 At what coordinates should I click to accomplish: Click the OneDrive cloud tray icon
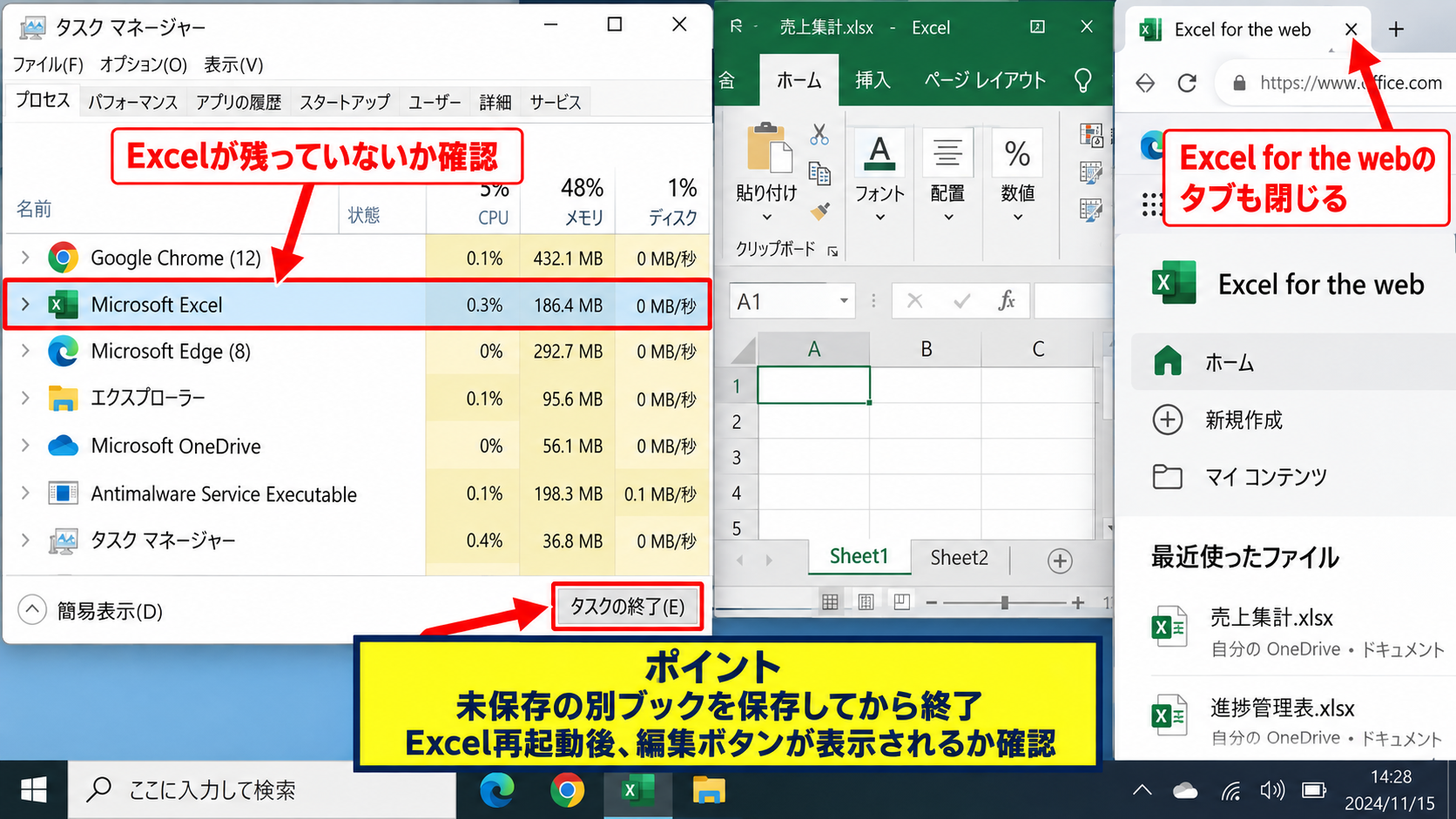coord(1185,790)
